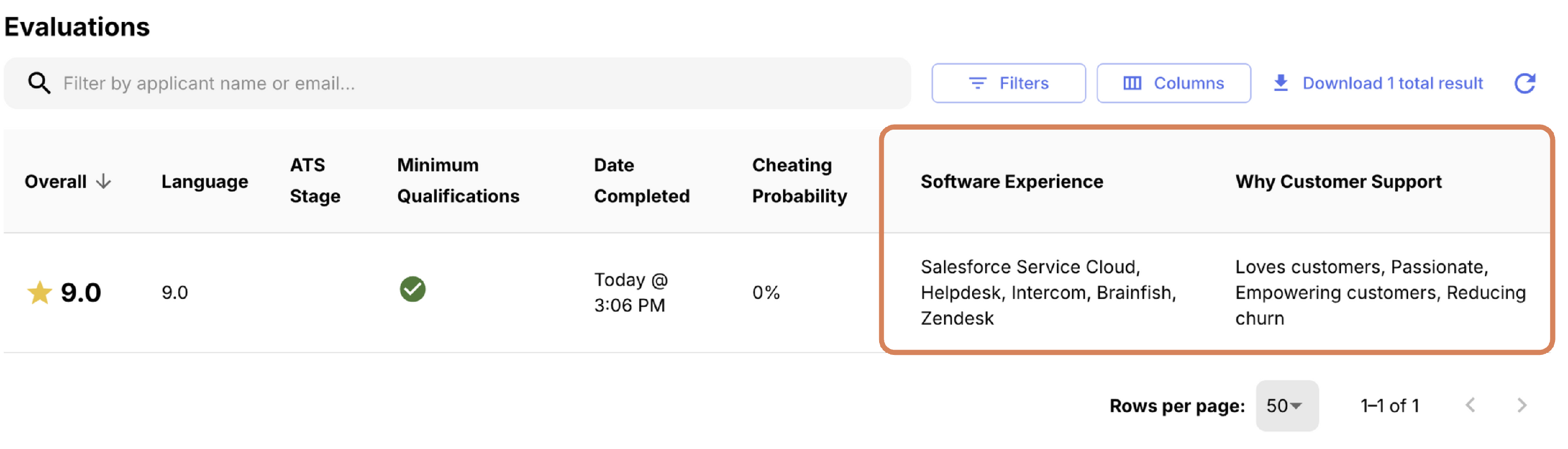Sort by Language column header
The width and height of the screenshot is (1568, 449).
204,181
